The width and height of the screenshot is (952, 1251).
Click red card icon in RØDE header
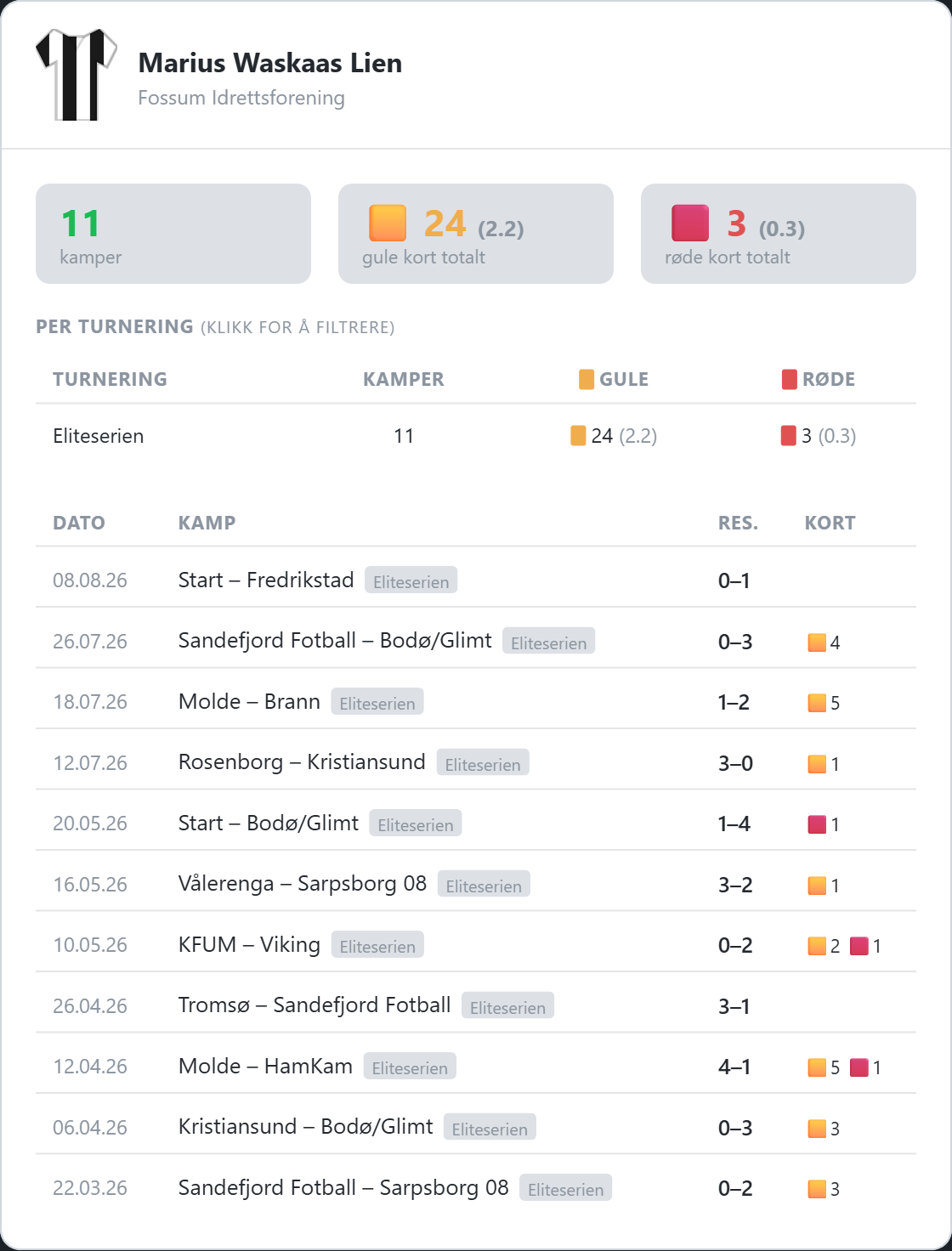790,379
